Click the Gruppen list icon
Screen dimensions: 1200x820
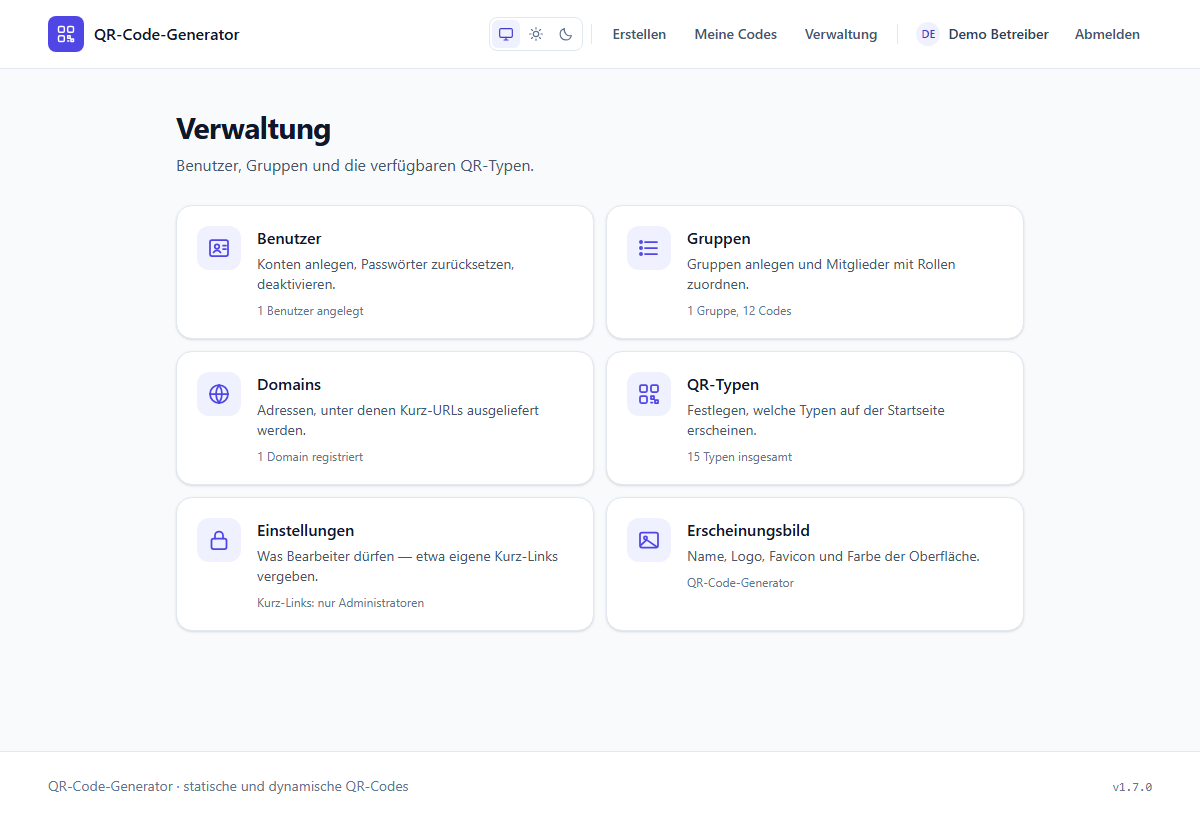pyautogui.click(x=649, y=248)
